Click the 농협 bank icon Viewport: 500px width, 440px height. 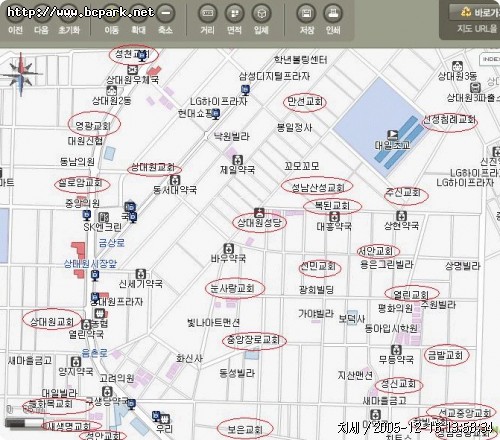pos(100,314)
